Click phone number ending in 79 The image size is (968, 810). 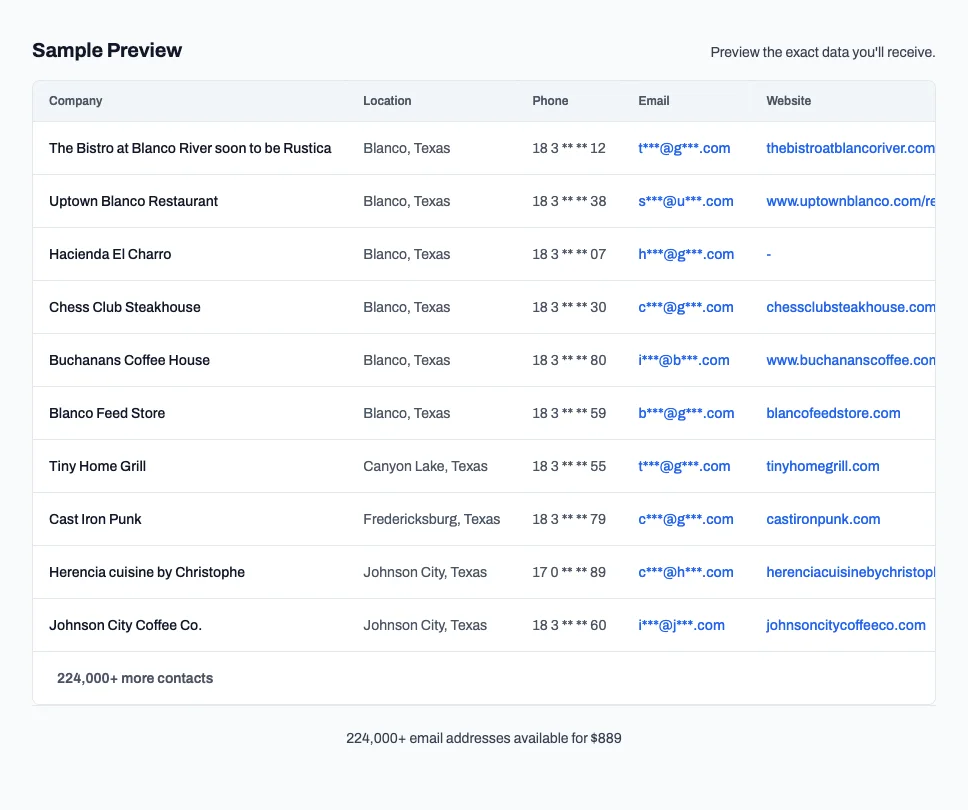[x=569, y=520]
